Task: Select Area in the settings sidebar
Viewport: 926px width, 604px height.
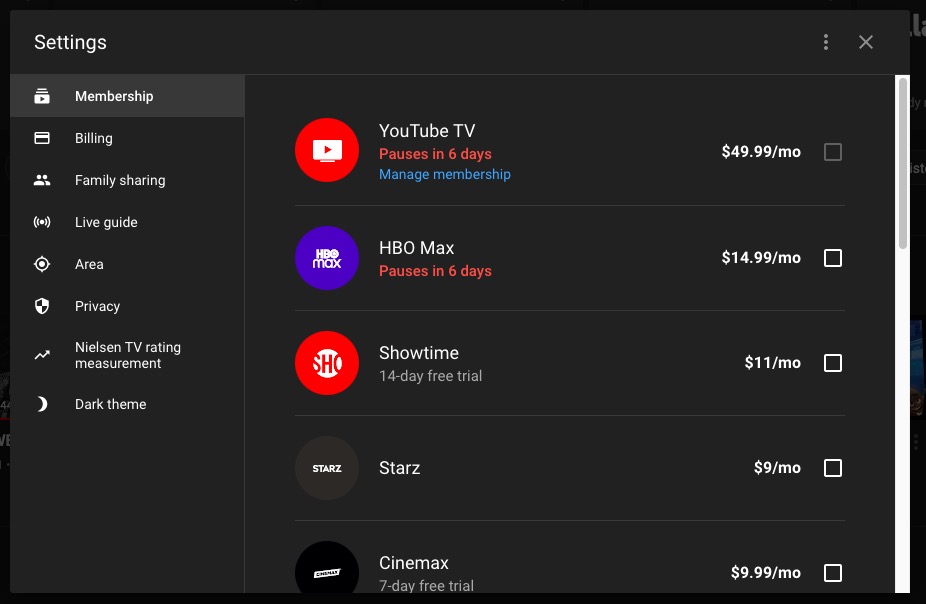Action: pyautogui.click(x=89, y=264)
